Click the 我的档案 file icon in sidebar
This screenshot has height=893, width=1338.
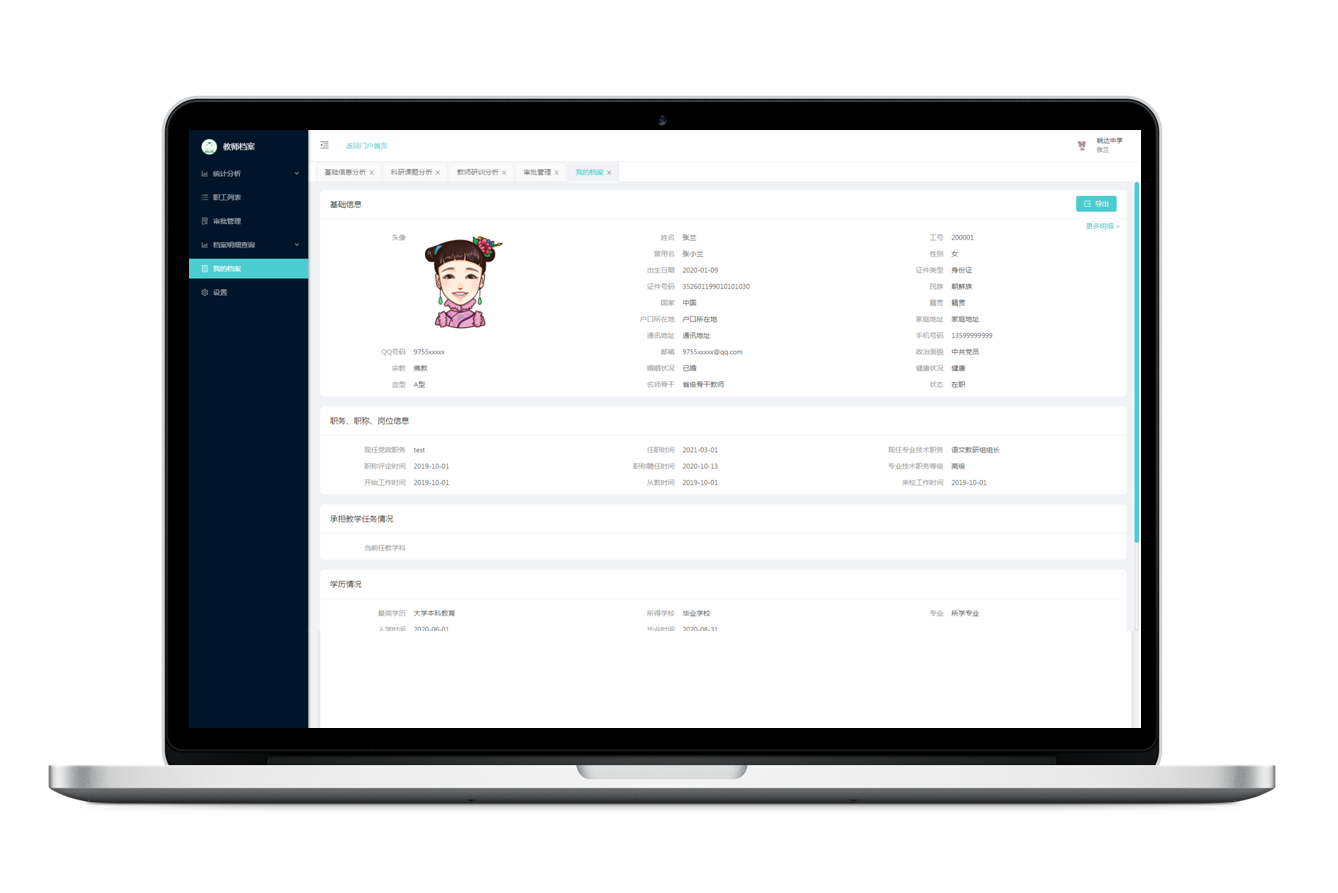pos(205,269)
